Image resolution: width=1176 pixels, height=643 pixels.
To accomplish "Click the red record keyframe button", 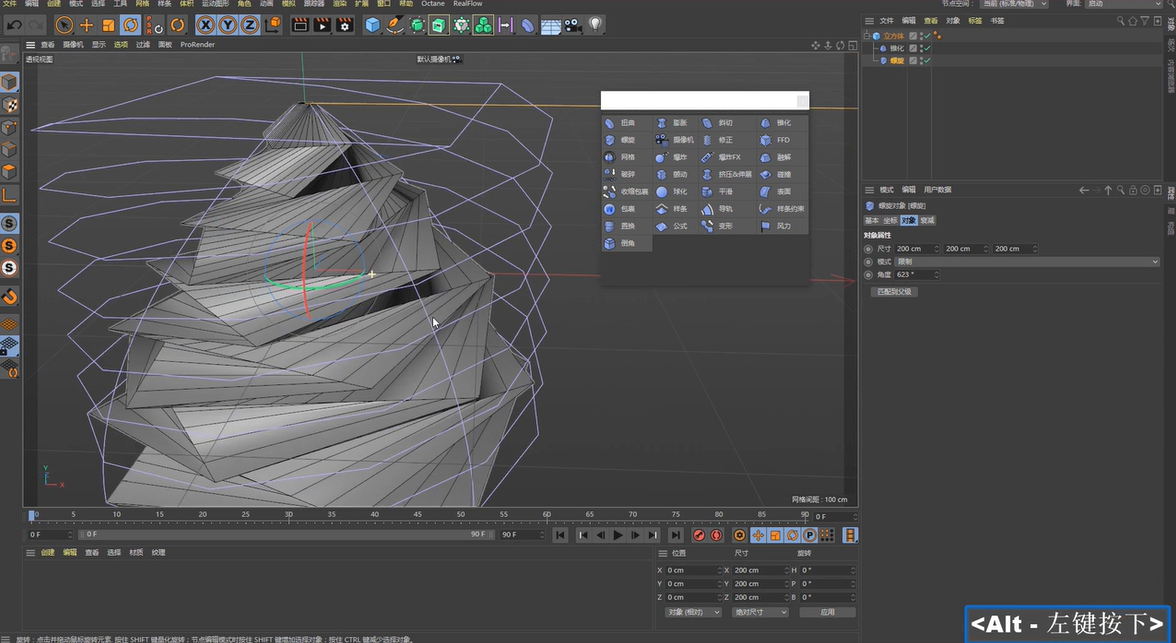I will click(x=699, y=535).
